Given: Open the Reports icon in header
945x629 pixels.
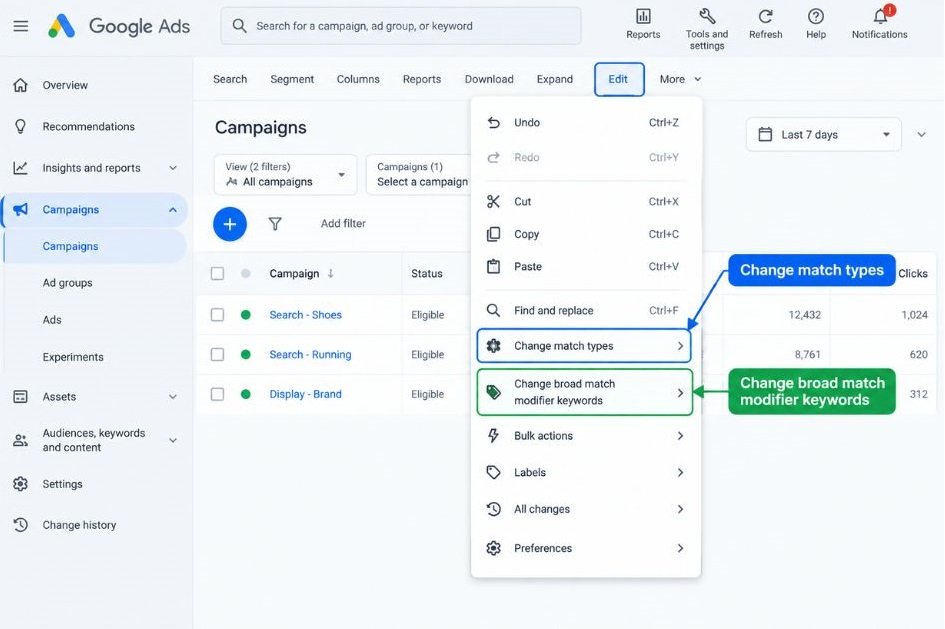Looking at the screenshot, I should [643, 24].
